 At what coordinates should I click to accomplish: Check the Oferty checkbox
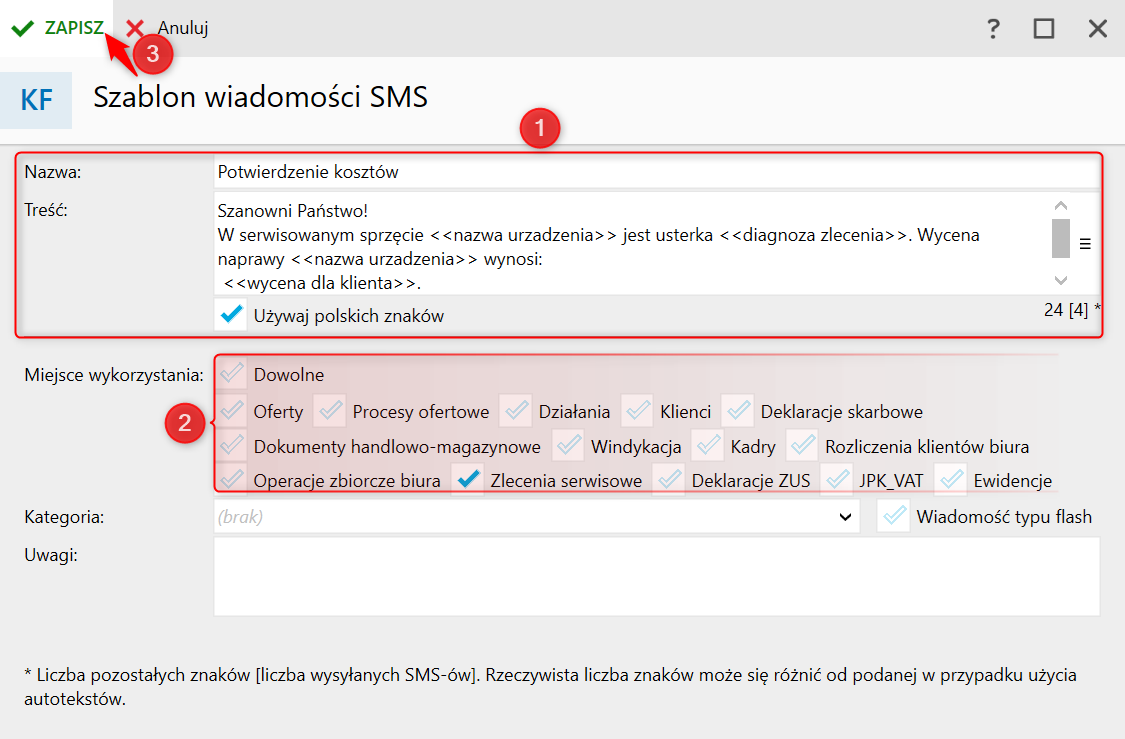pos(231,411)
